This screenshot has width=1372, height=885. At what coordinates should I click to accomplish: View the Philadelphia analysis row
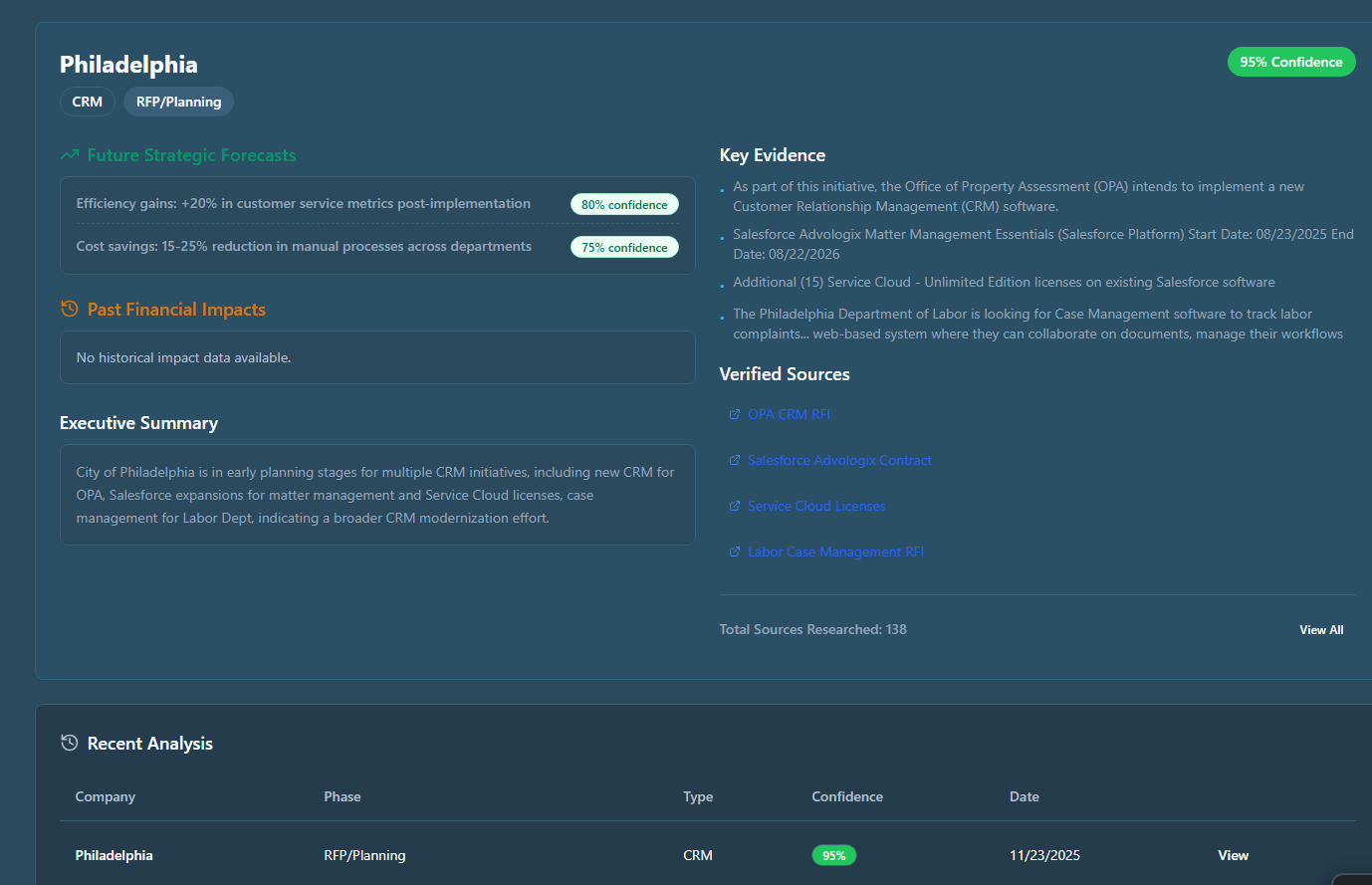[1233, 855]
